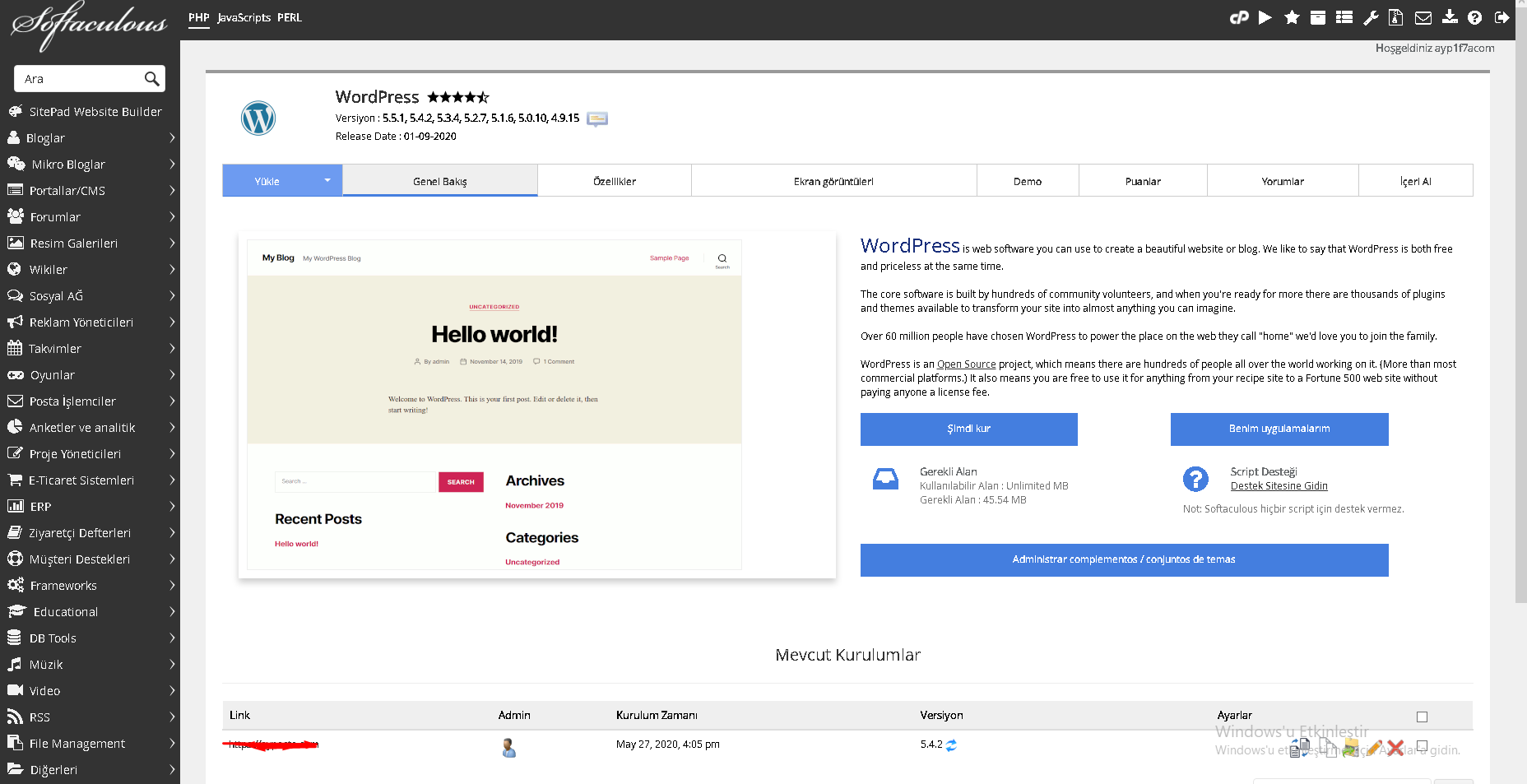Click the star top scripts icon
The image size is (1527, 784).
(1292, 17)
